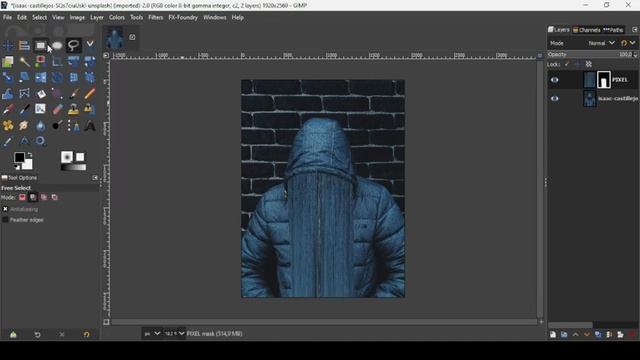Select the Pencil tool

click(90, 93)
